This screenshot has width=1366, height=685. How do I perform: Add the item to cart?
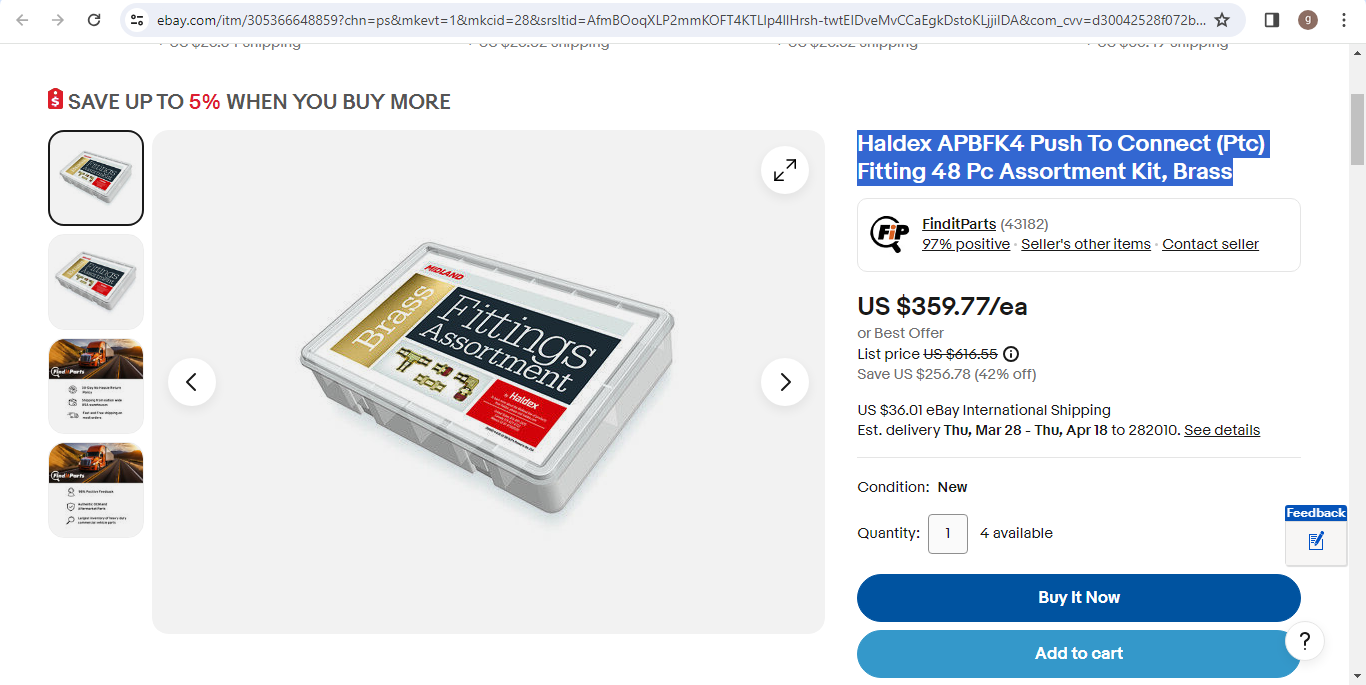tap(1079, 654)
